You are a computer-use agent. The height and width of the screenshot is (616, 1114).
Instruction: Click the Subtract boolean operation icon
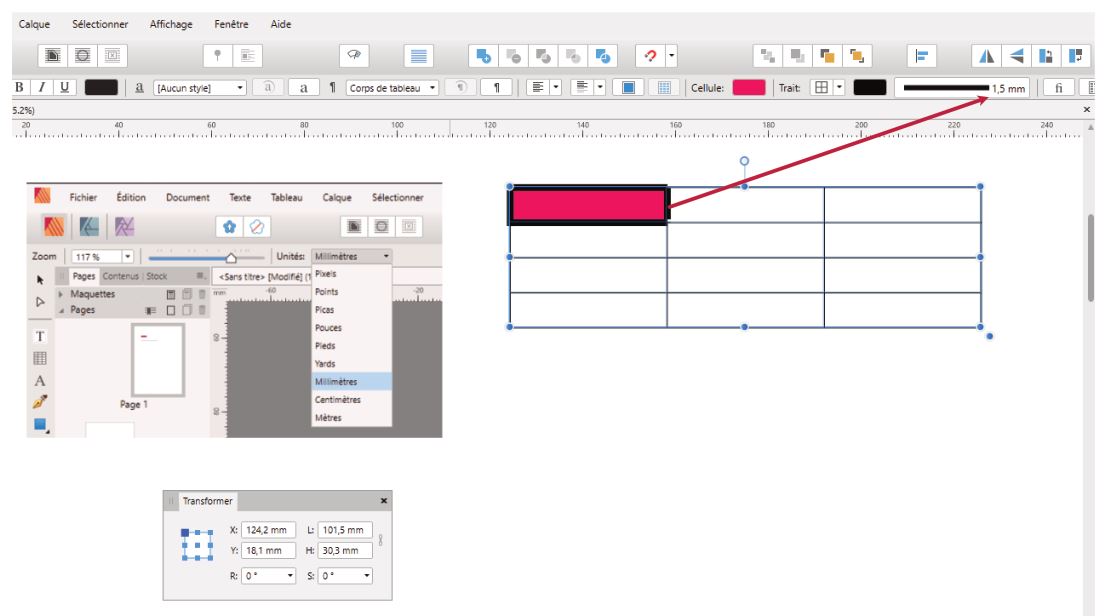coord(514,55)
